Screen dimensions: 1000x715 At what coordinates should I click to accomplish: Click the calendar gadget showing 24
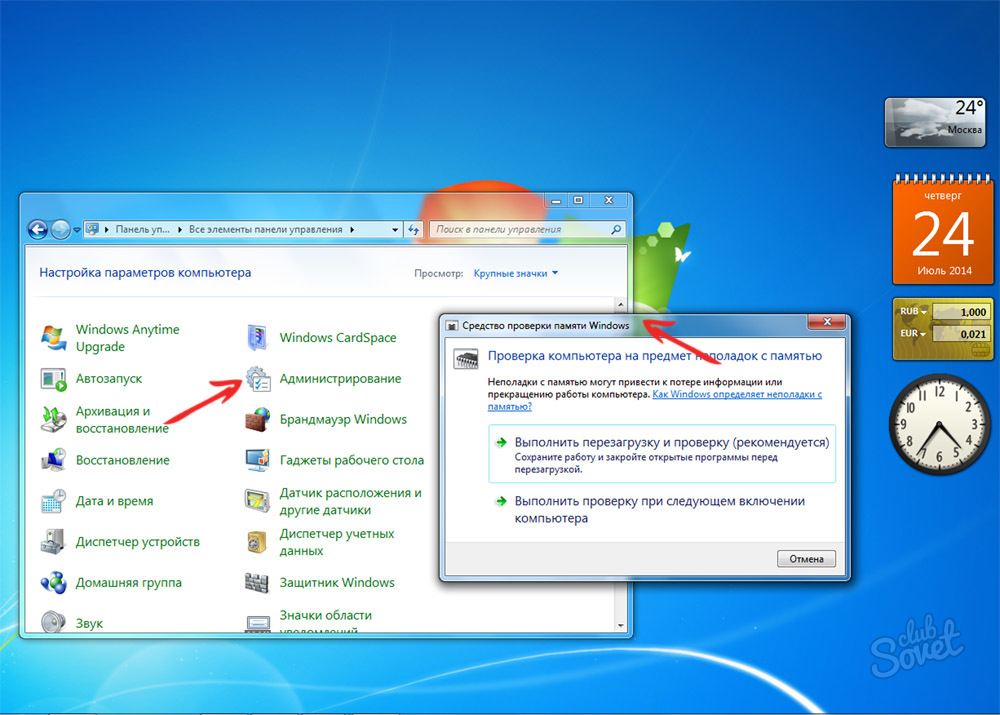coord(943,230)
